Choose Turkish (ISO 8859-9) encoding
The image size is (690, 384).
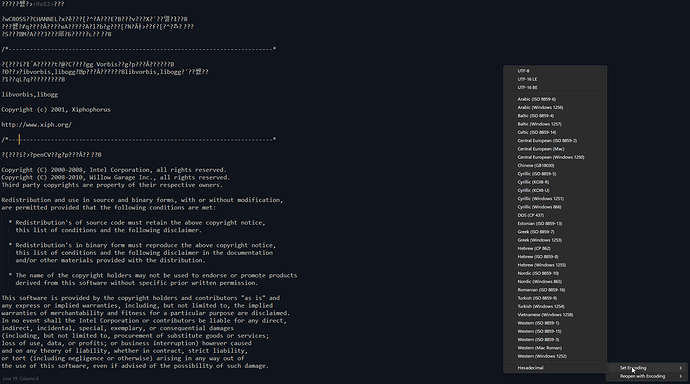point(555,298)
